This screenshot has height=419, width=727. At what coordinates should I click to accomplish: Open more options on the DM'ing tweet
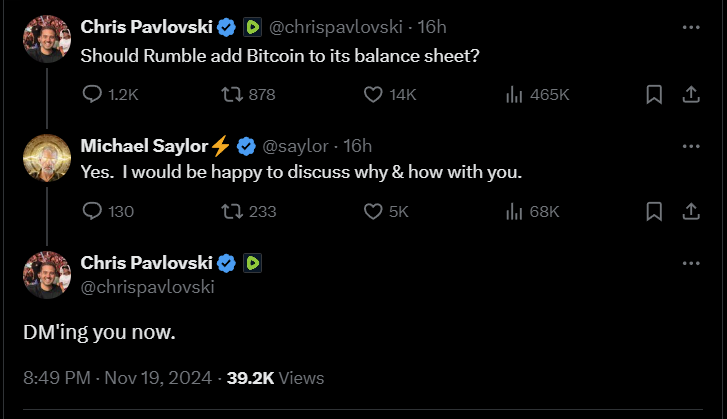(x=690, y=263)
